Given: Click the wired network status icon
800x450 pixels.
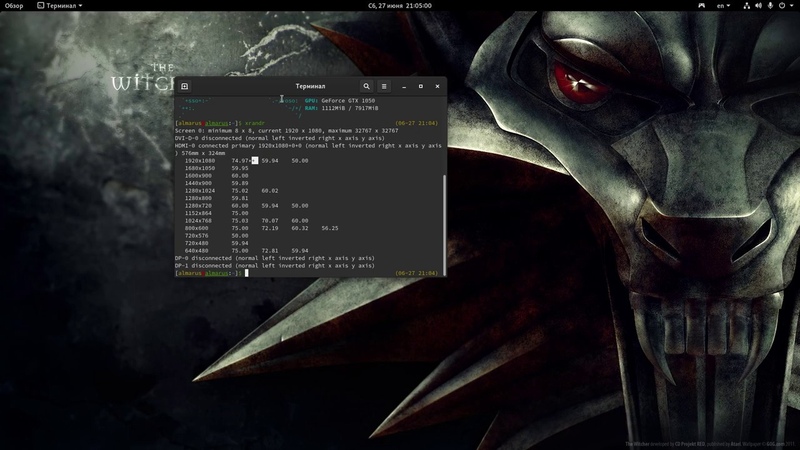Looking at the screenshot, I should (x=746, y=6).
